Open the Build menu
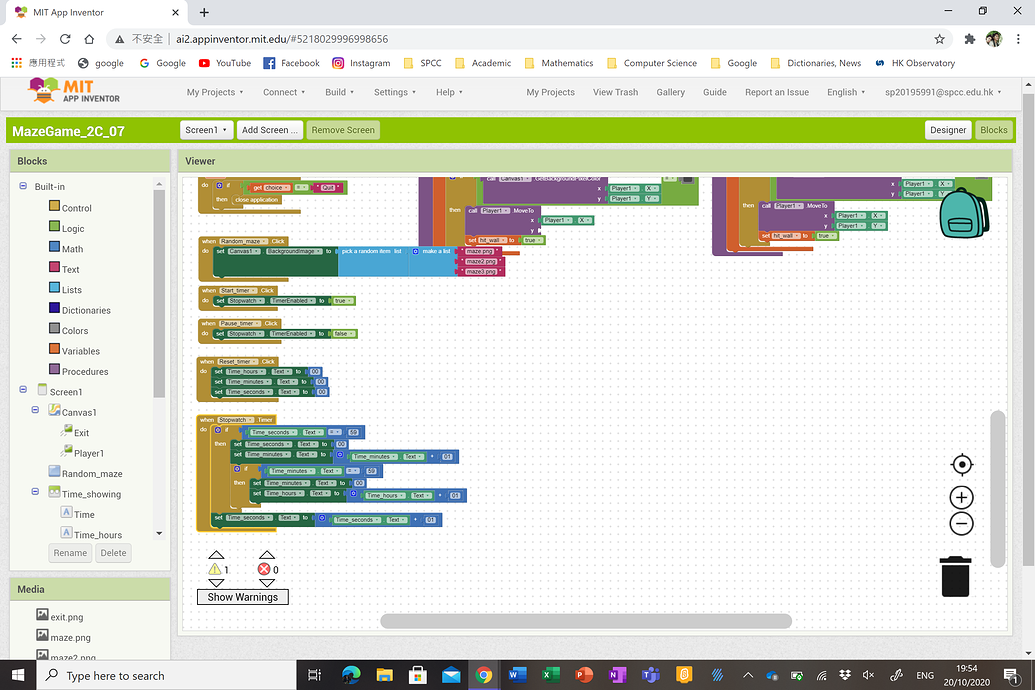The image size is (1035, 690). [x=340, y=92]
